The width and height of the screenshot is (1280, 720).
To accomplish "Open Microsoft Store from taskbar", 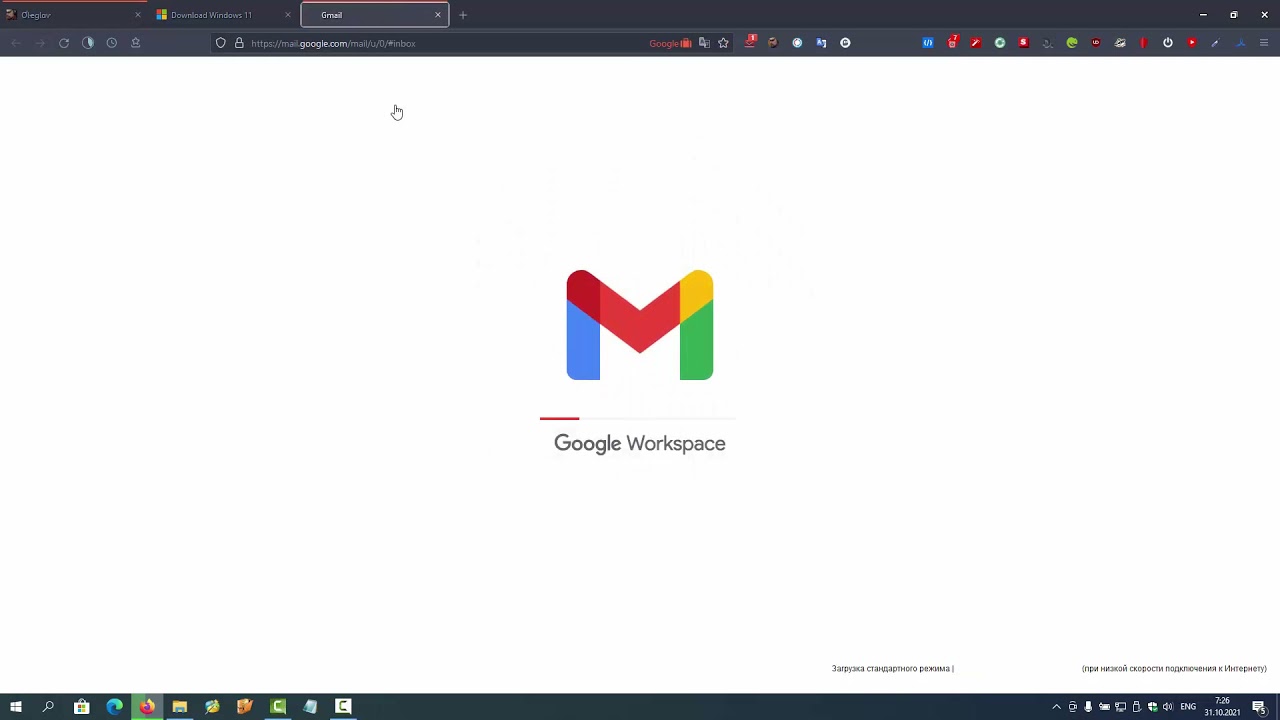I will tap(82, 707).
